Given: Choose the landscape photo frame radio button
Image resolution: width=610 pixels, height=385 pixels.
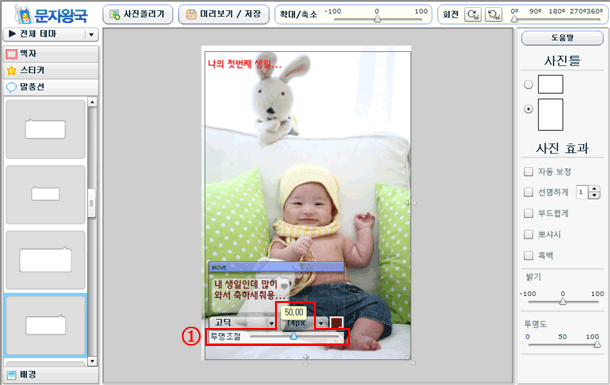Looking at the screenshot, I should click(x=528, y=84).
